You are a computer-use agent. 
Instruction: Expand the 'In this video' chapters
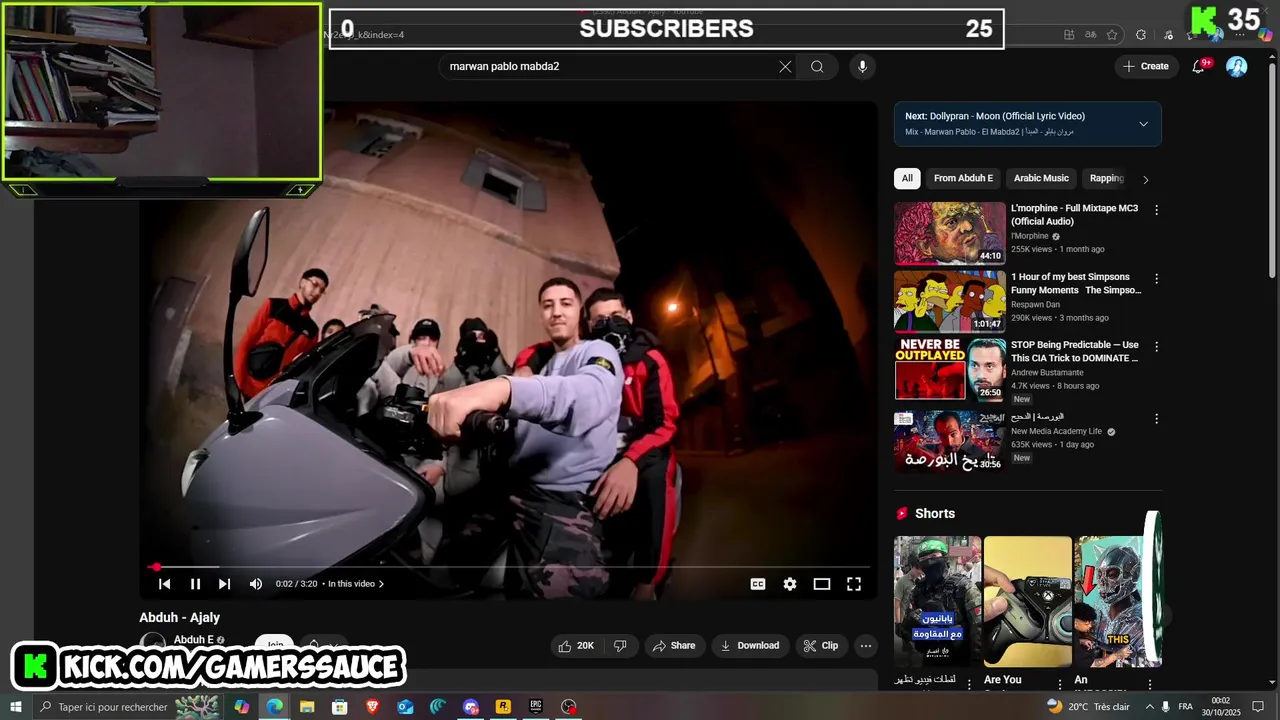356,584
